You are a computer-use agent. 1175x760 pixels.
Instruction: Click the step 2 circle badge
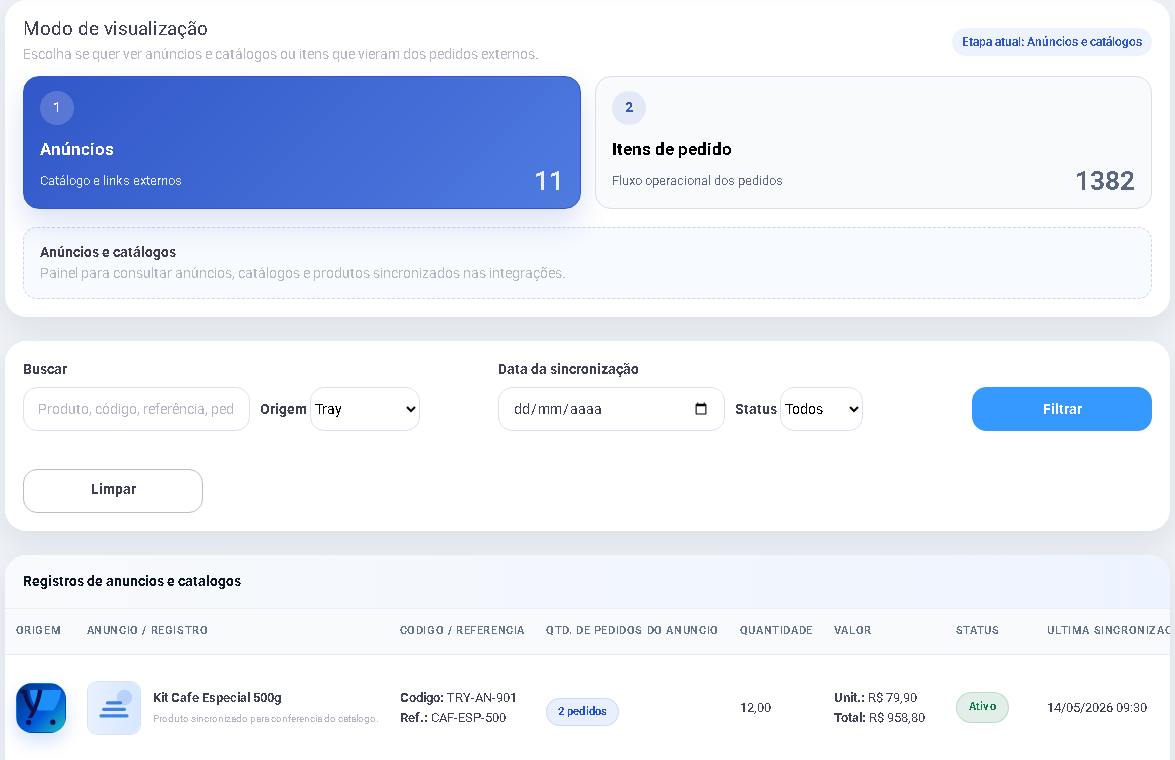point(629,107)
